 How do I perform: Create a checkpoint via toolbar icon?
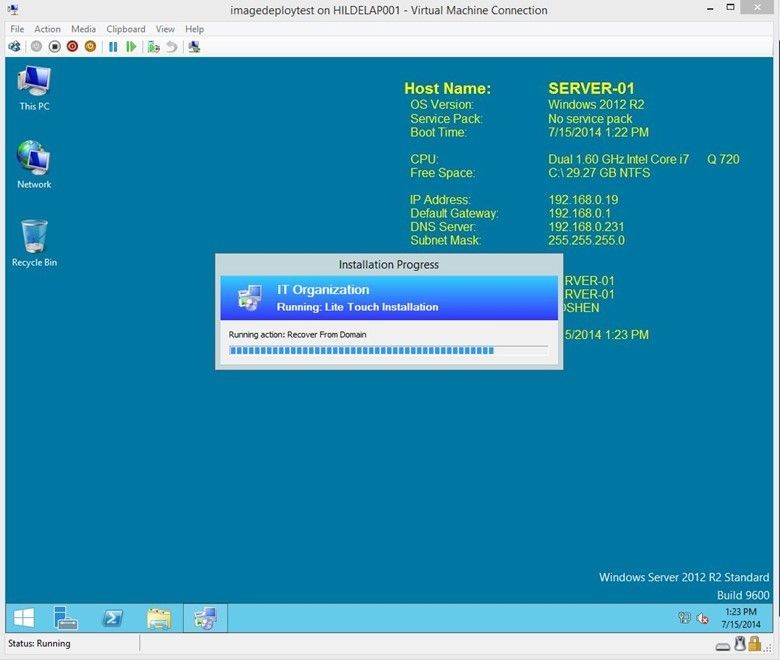tap(153, 47)
